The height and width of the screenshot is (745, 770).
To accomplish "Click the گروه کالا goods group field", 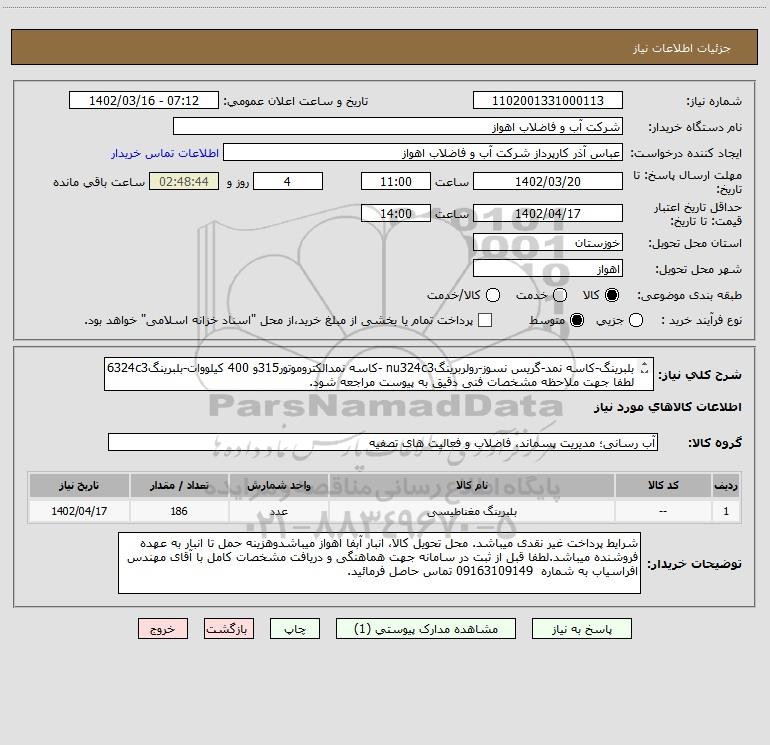I will 383,442.
